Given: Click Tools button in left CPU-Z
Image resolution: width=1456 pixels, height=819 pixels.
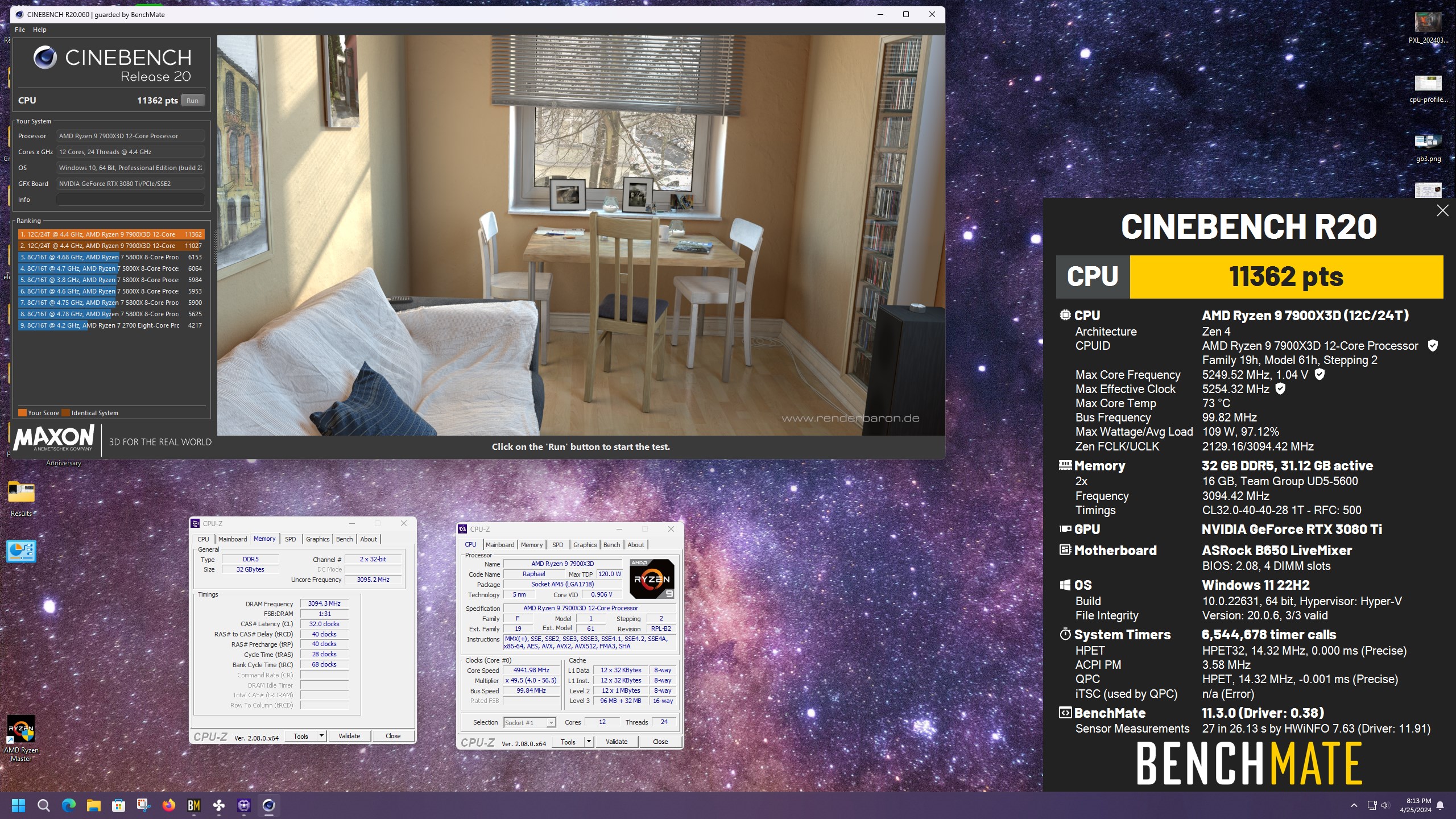Looking at the screenshot, I should pyautogui.click(x=301, y=736).
